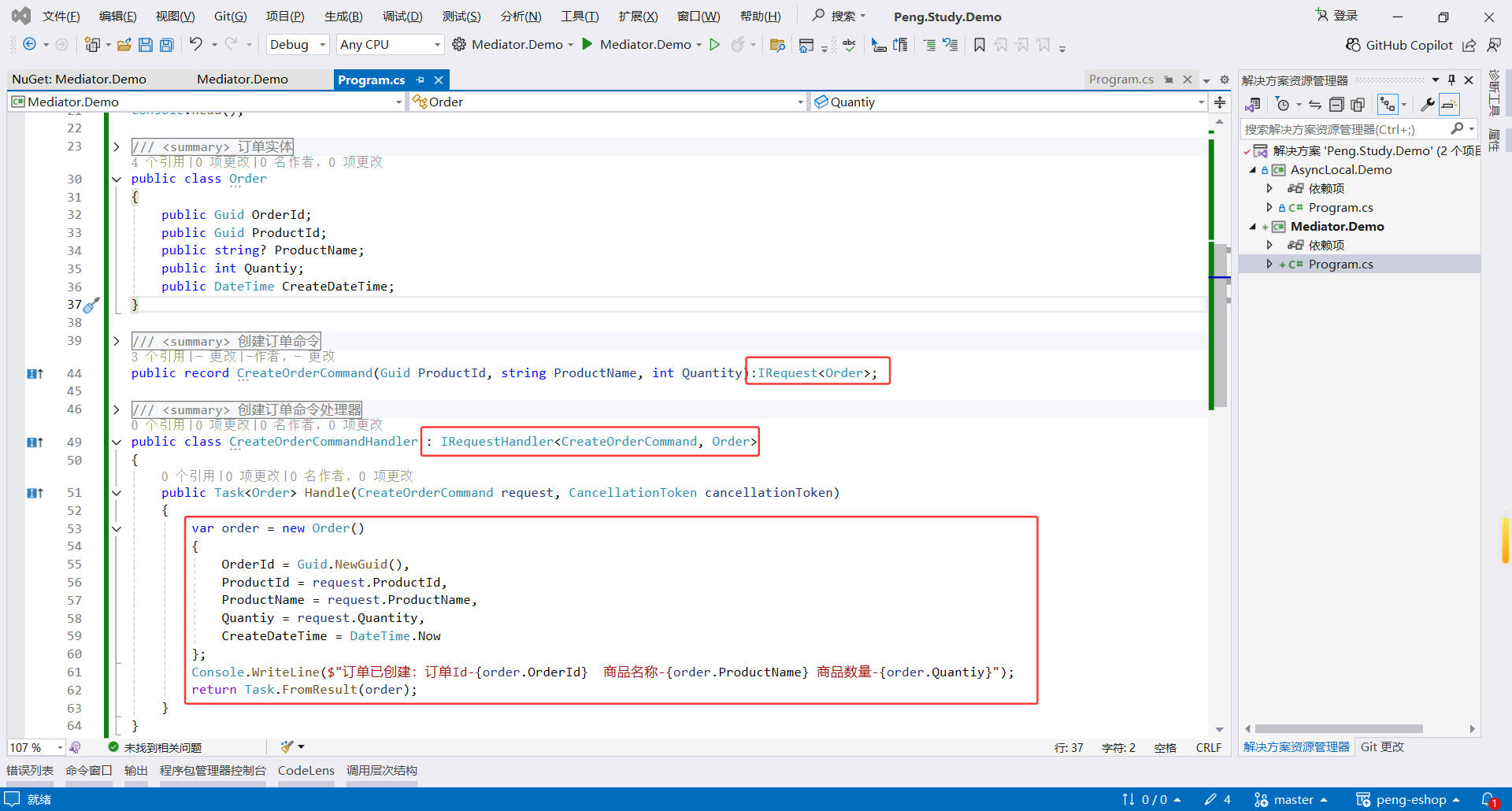Click the editor tab settings gear icon
The width and height of the screenshot is (1512, 811).
point(1224,80)
